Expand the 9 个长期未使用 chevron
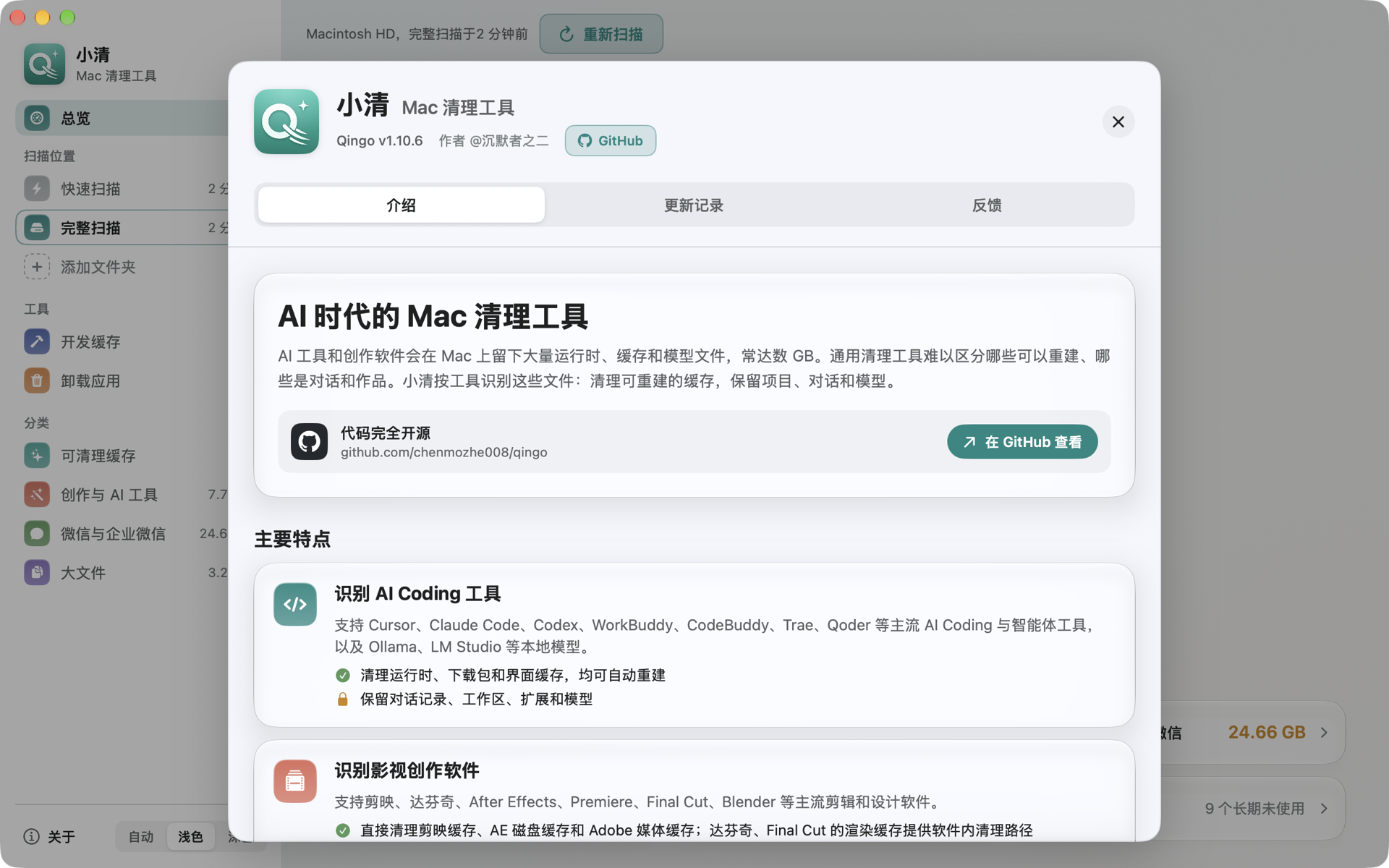Viewport: 1389px width, 868px height. point(1324,809)
